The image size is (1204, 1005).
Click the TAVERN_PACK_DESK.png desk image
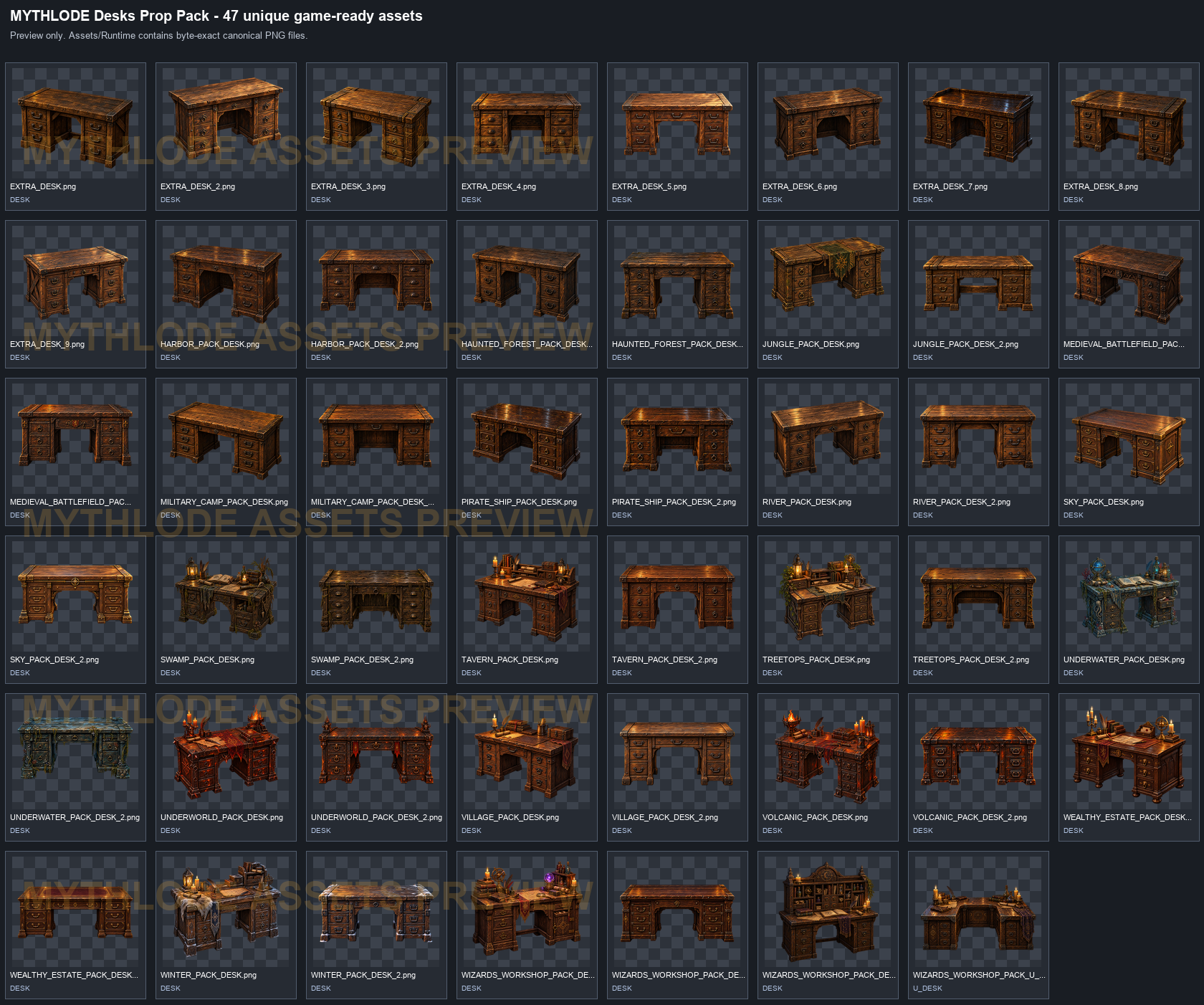[527, 596]
